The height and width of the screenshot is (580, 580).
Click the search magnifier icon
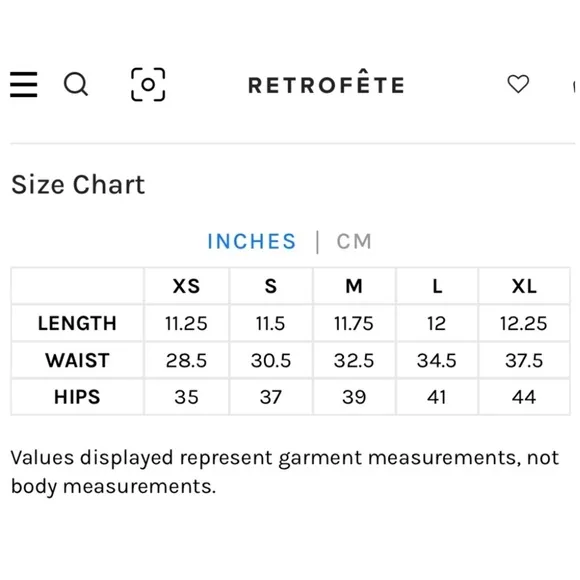tap(76, 84)
